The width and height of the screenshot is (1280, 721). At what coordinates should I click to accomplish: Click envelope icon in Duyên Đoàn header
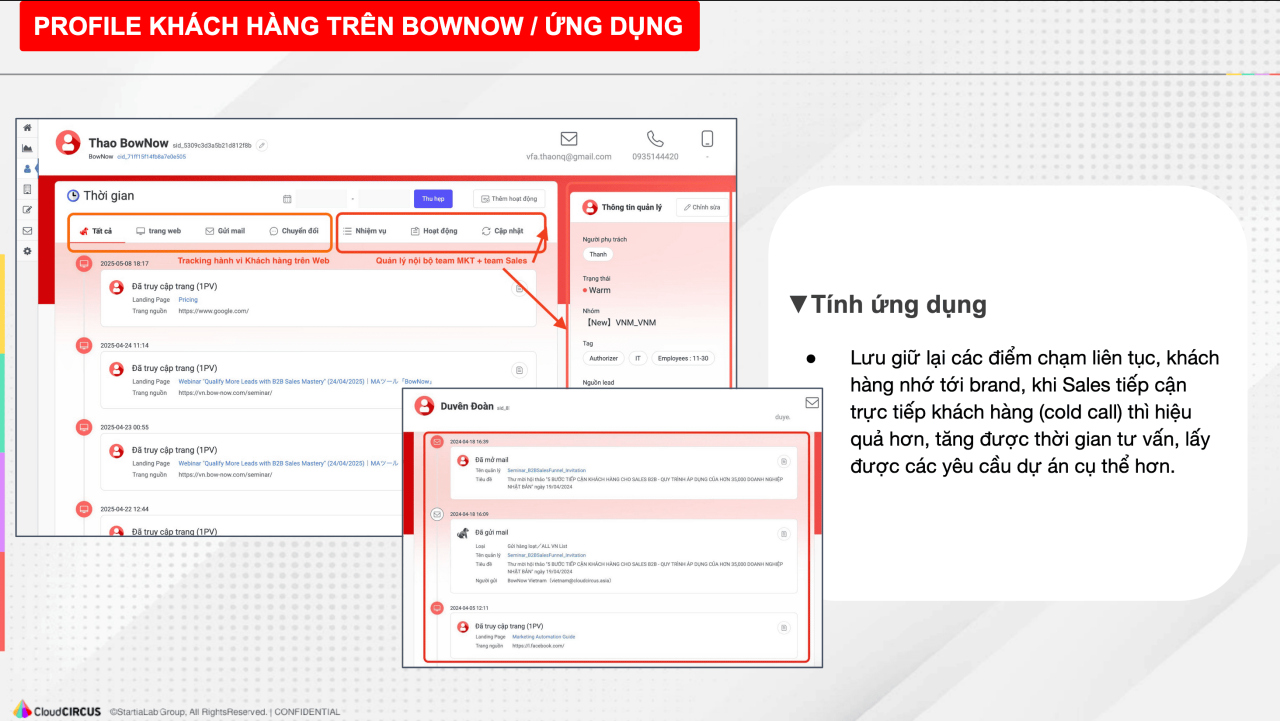[811, 402]
